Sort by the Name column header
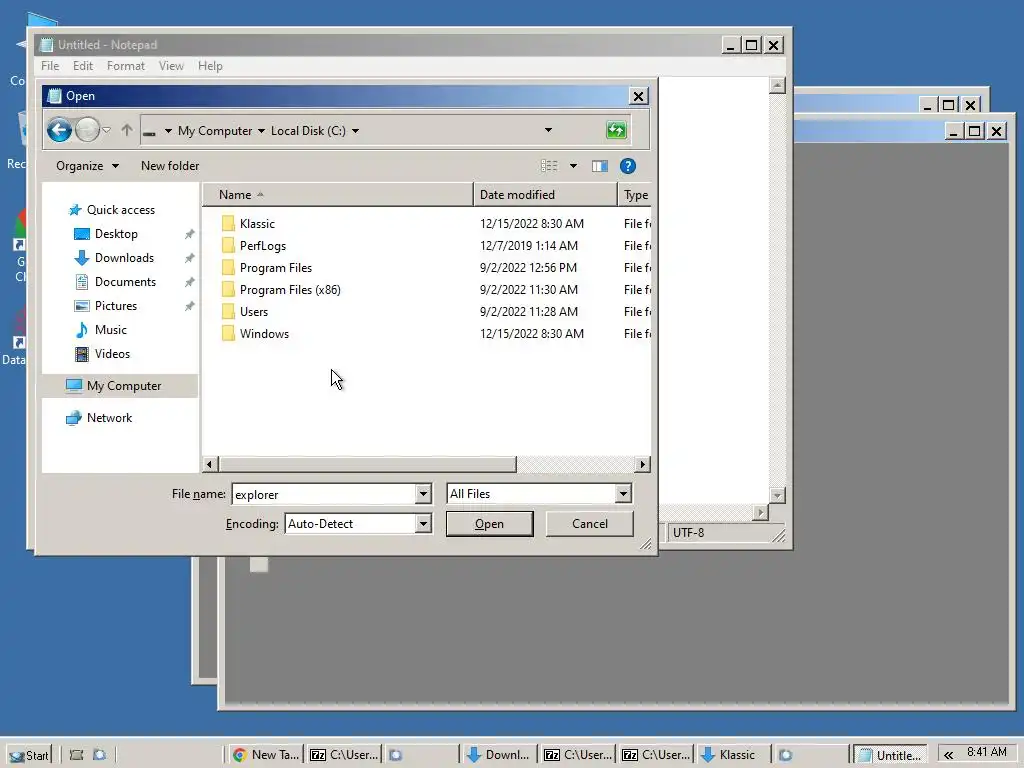The width and height of the screenshot is (1024, 768). [x=338, y=195]
